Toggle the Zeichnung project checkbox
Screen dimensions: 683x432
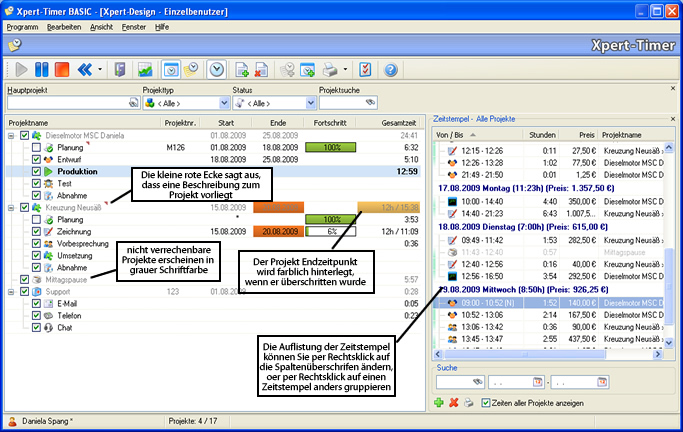tap(36, 232)
